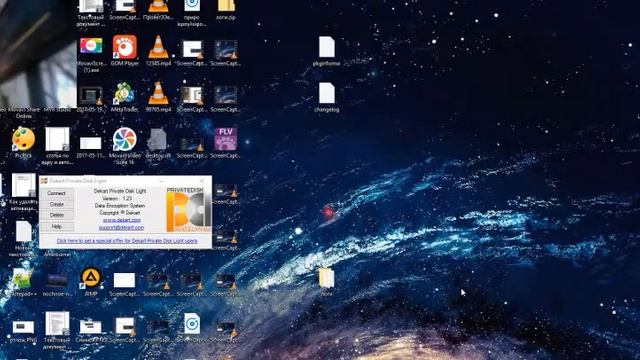This screenshot has width=640, height=360.
Task: Click Help in Dekart Private Disk
Action: click(57, 227)
